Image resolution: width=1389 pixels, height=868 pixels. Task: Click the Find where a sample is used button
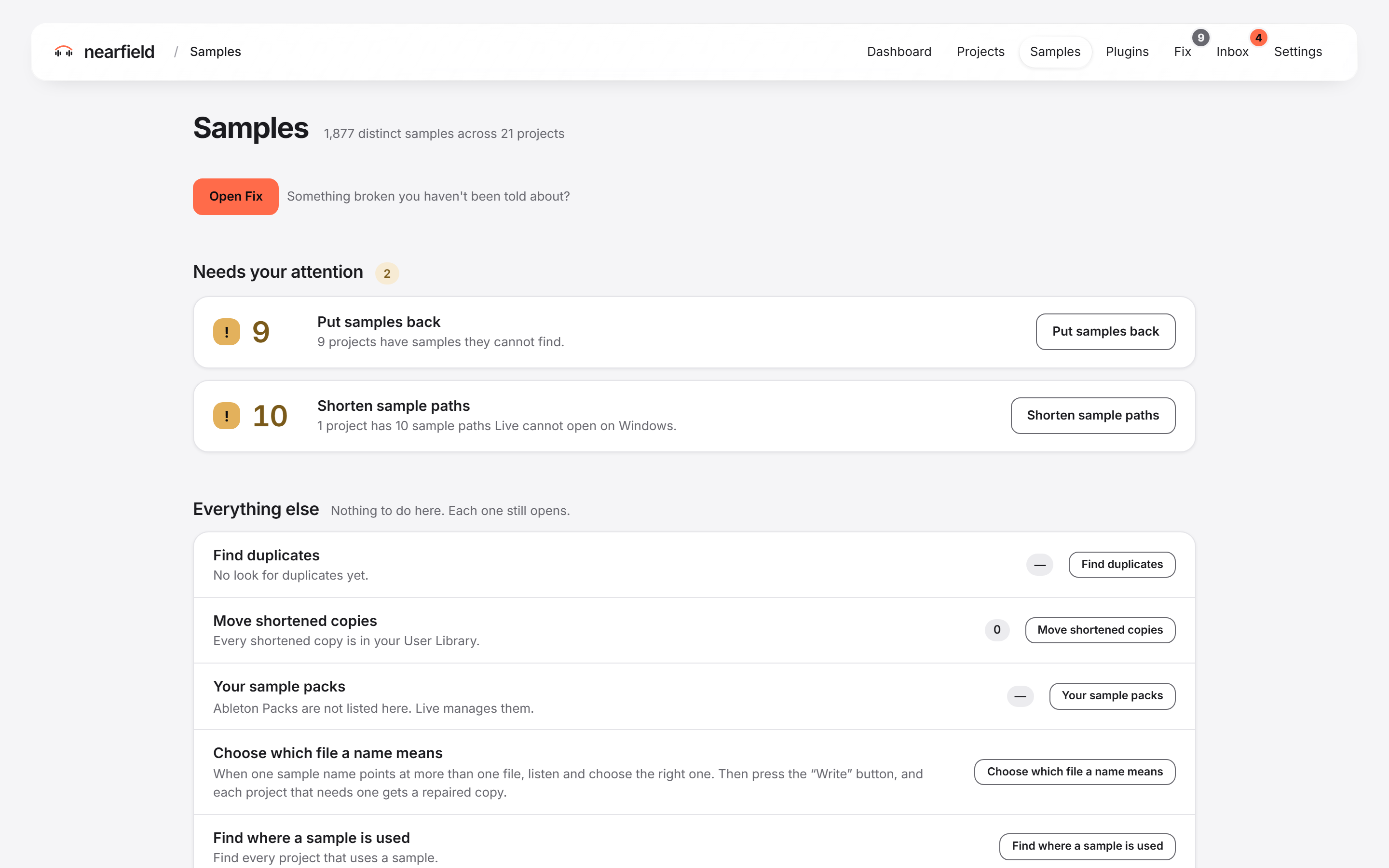(1088, 846)
